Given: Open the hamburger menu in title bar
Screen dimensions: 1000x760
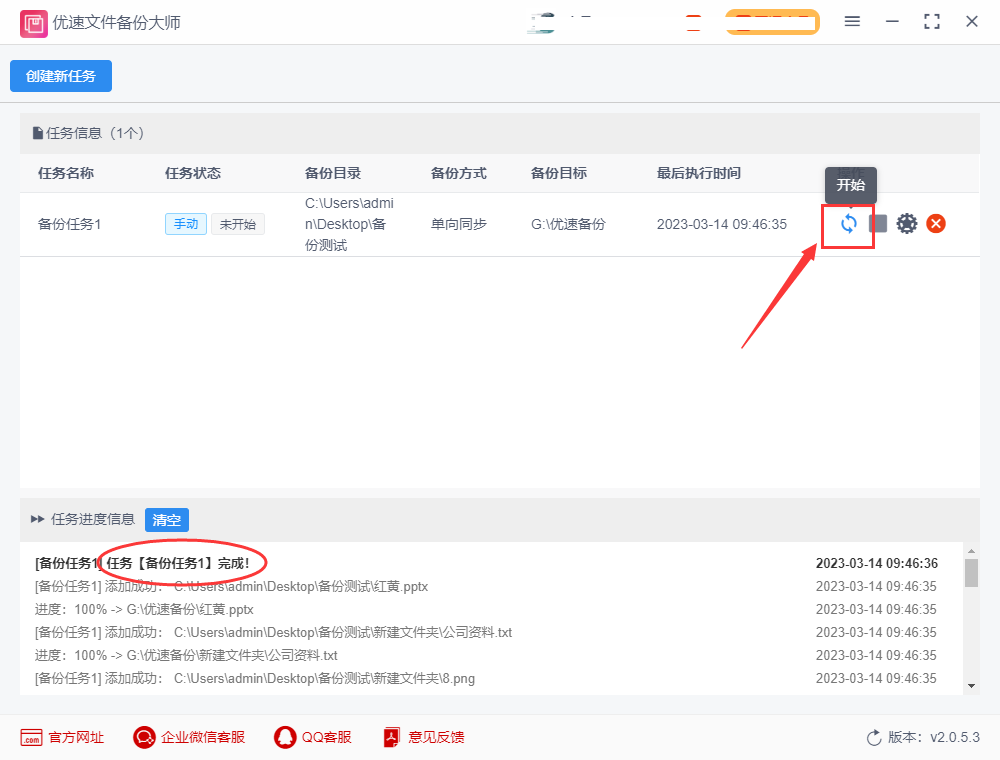Looking at the screenshot, I should click(852, 21).
